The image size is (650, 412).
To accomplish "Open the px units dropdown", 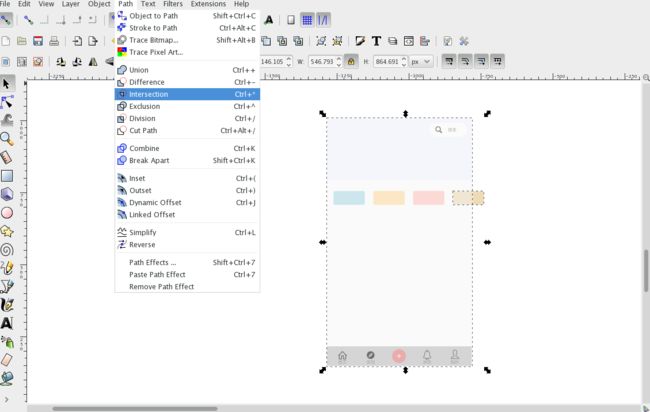I will 421,62.
